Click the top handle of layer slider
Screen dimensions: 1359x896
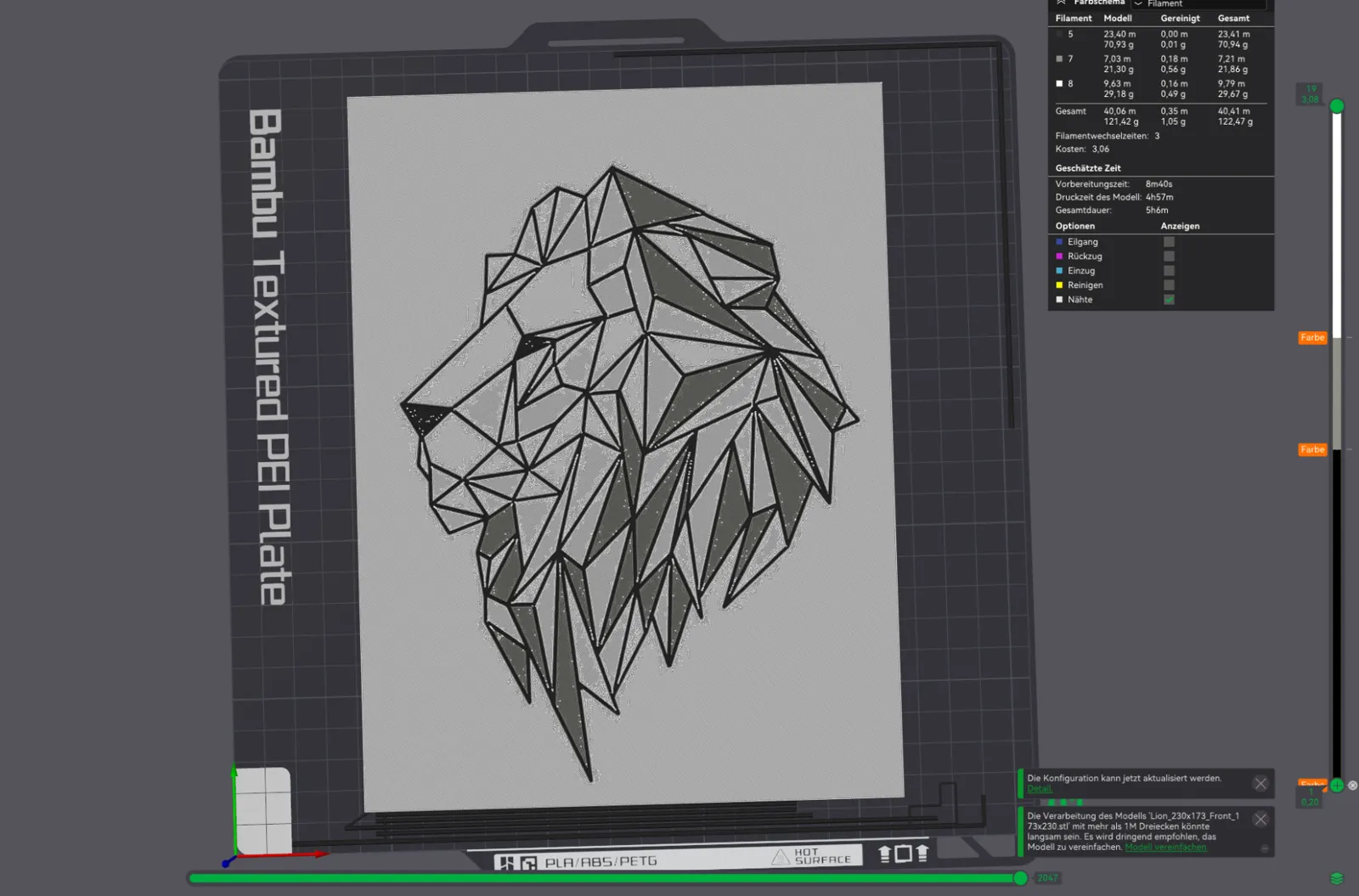pyautogui.click(x=1337, y=106)
